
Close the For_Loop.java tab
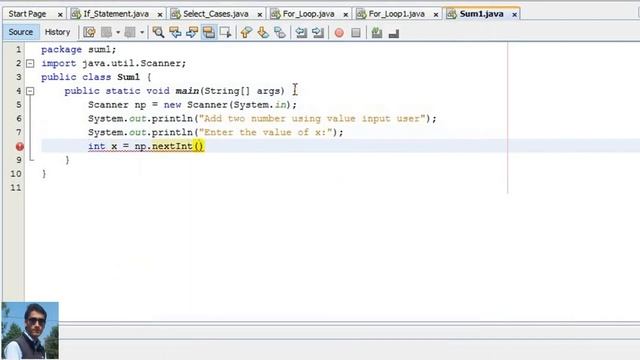345,14
